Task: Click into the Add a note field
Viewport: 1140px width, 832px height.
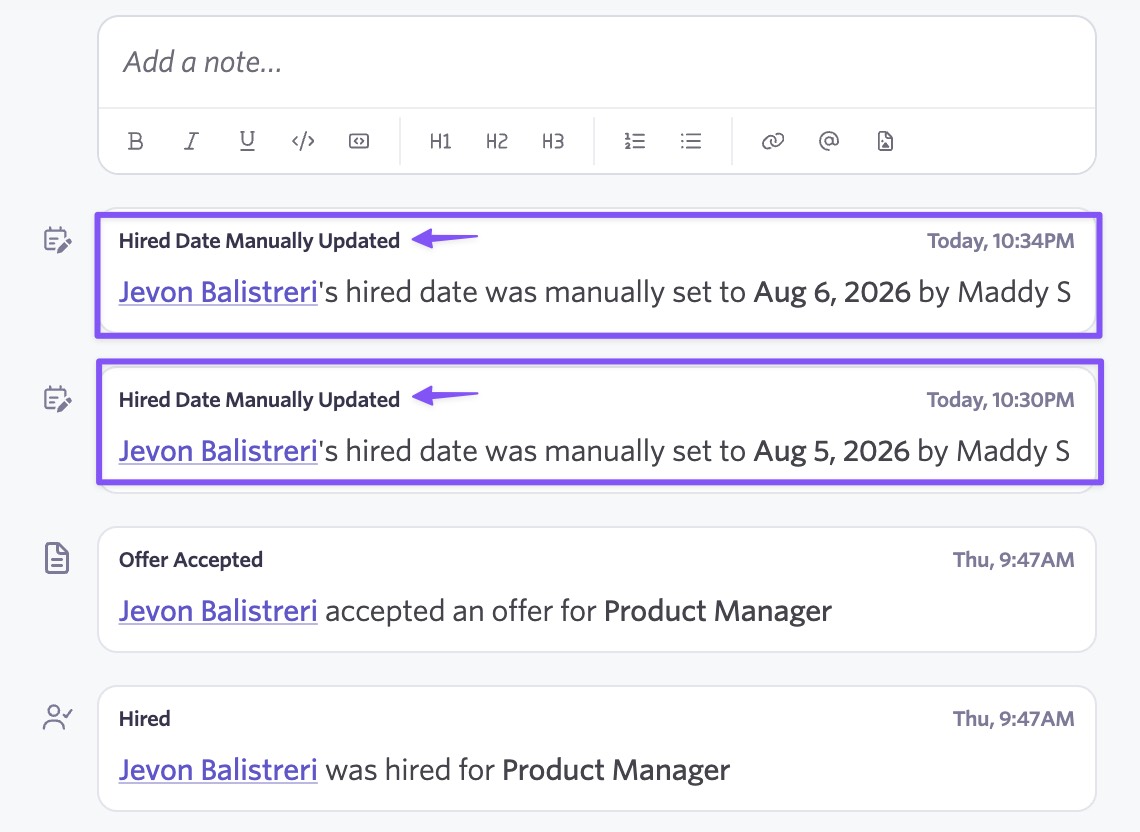Action: click(596, 63)
